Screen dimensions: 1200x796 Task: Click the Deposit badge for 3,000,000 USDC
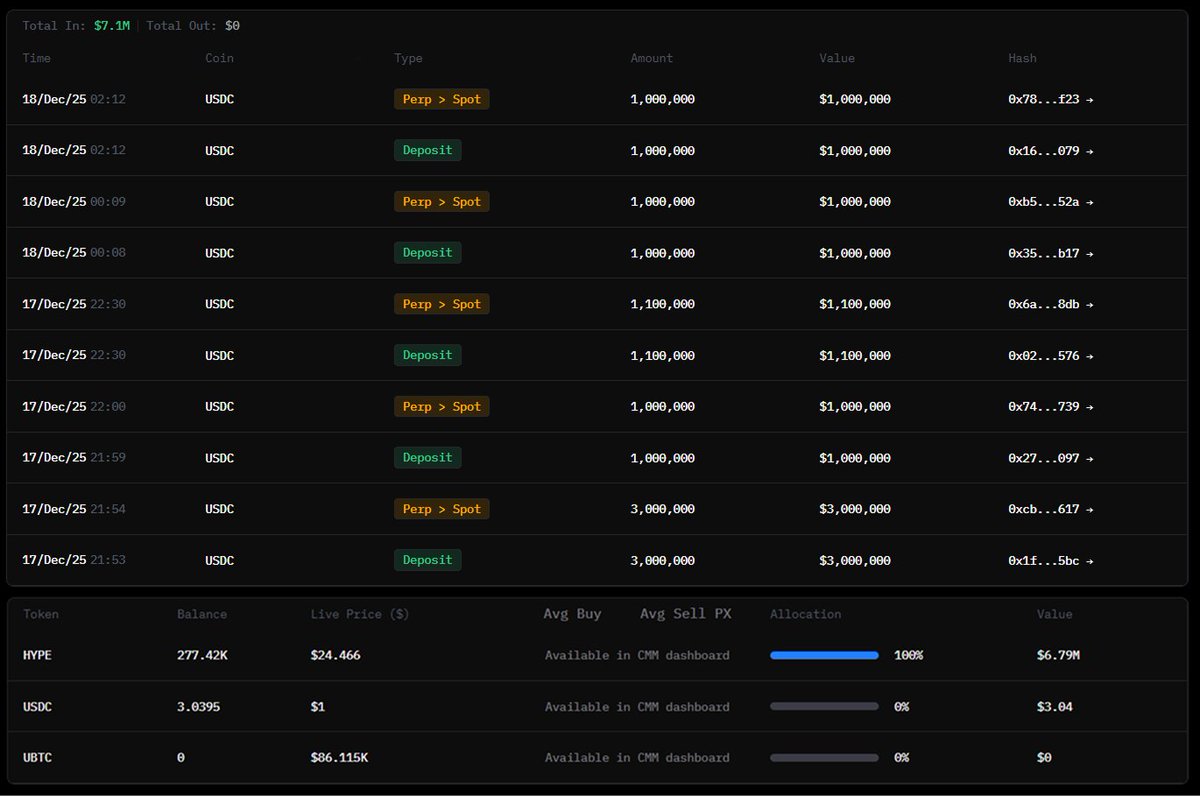click(427, 560)
